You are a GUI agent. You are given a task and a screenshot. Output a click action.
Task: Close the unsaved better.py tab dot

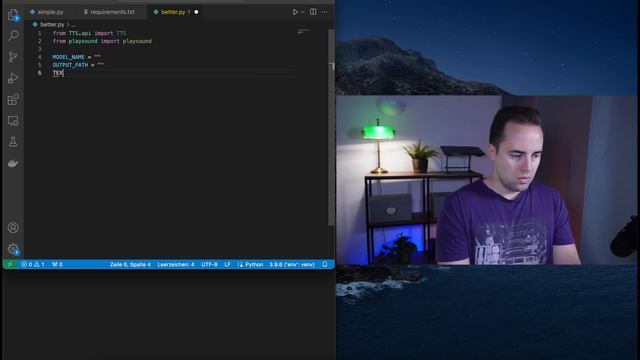(196, 12)
